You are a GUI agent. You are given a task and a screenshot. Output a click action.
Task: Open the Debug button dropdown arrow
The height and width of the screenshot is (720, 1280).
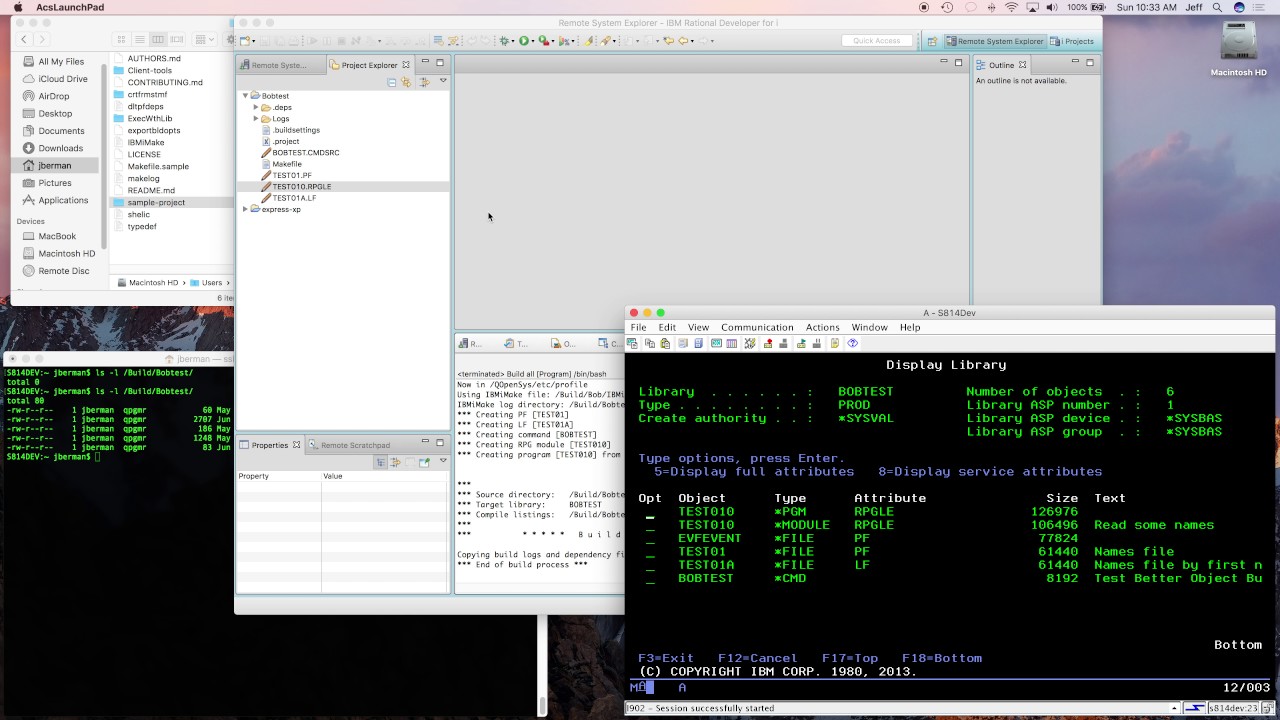(x=513, y=41)
